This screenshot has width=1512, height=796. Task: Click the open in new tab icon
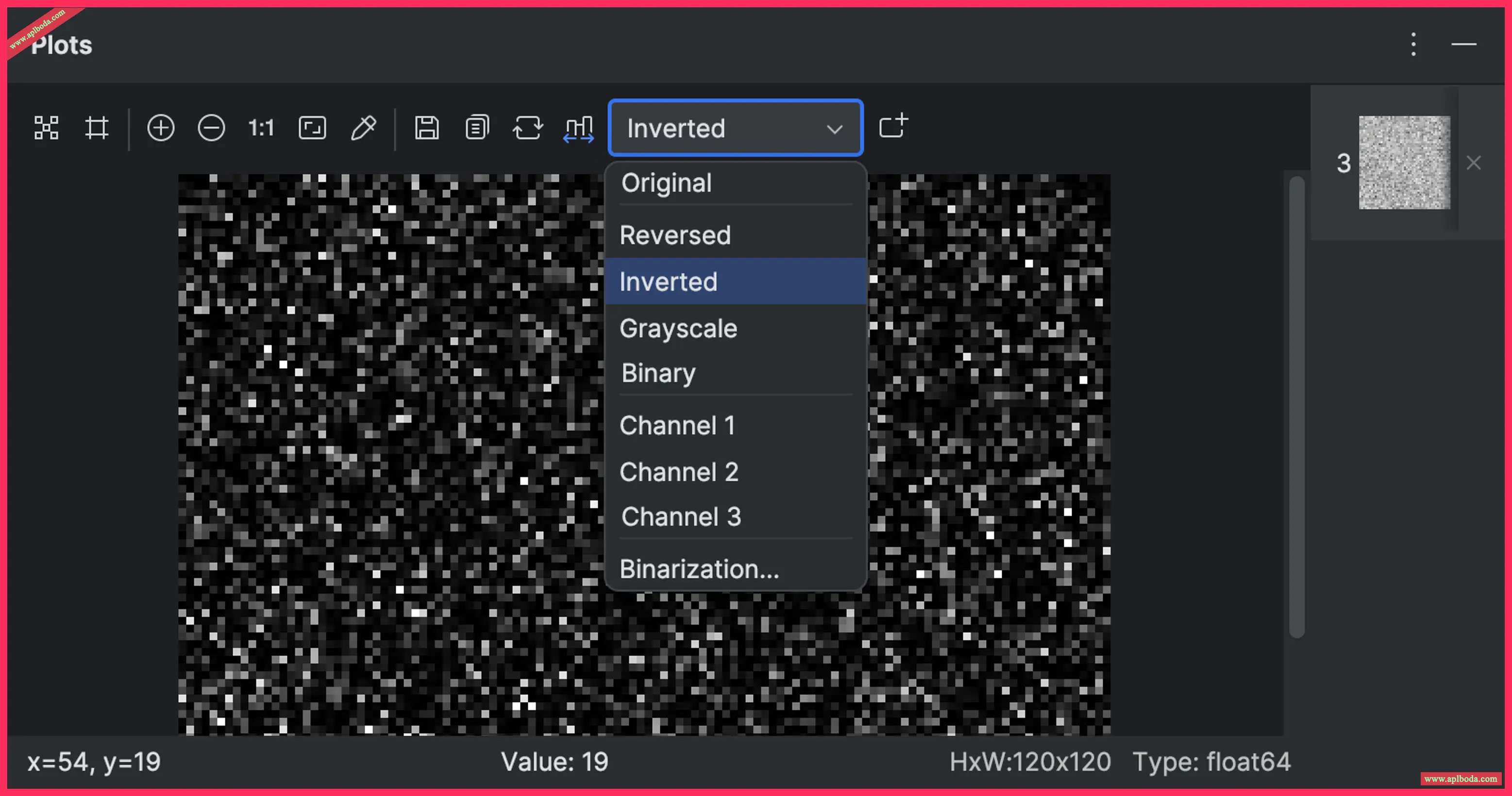point(893,126)
